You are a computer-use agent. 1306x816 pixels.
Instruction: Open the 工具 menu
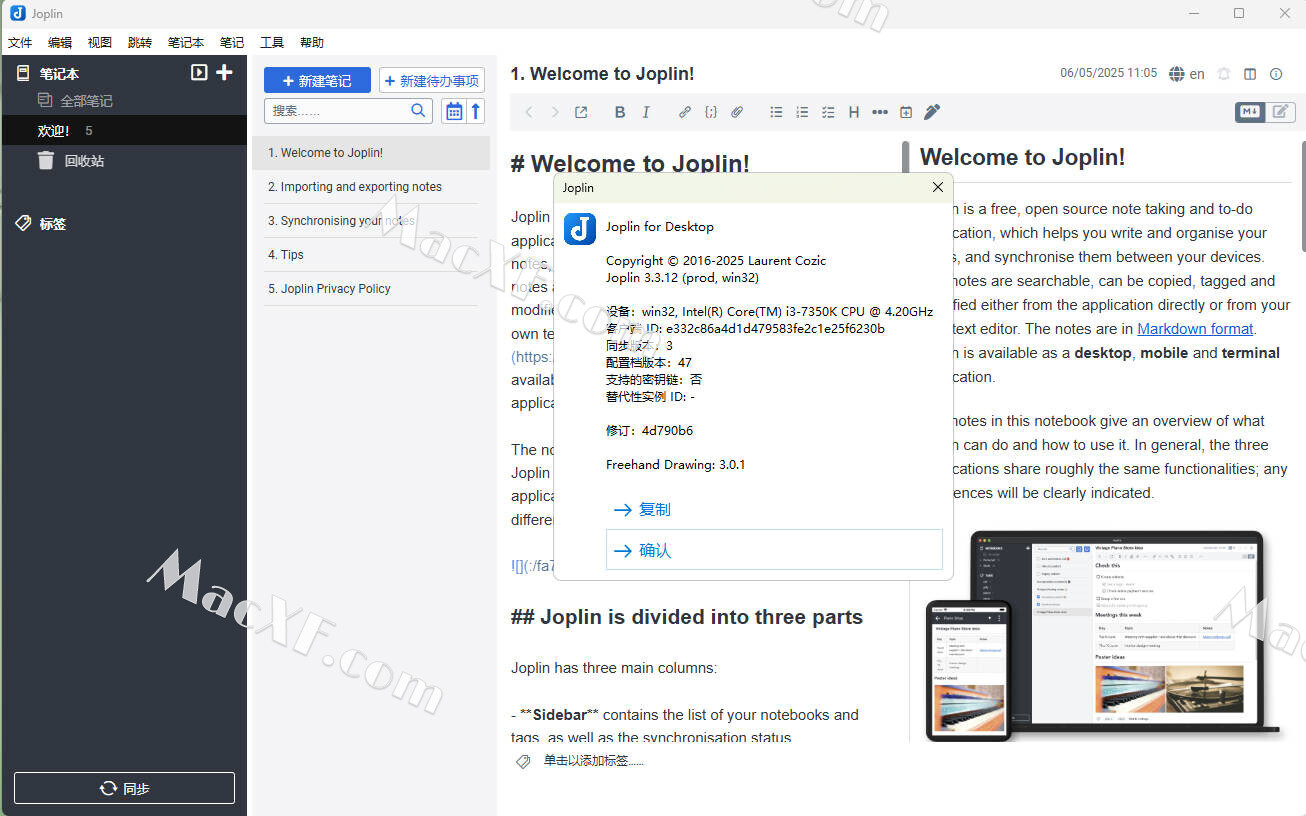pyautogui.click(x=272, y=43)
